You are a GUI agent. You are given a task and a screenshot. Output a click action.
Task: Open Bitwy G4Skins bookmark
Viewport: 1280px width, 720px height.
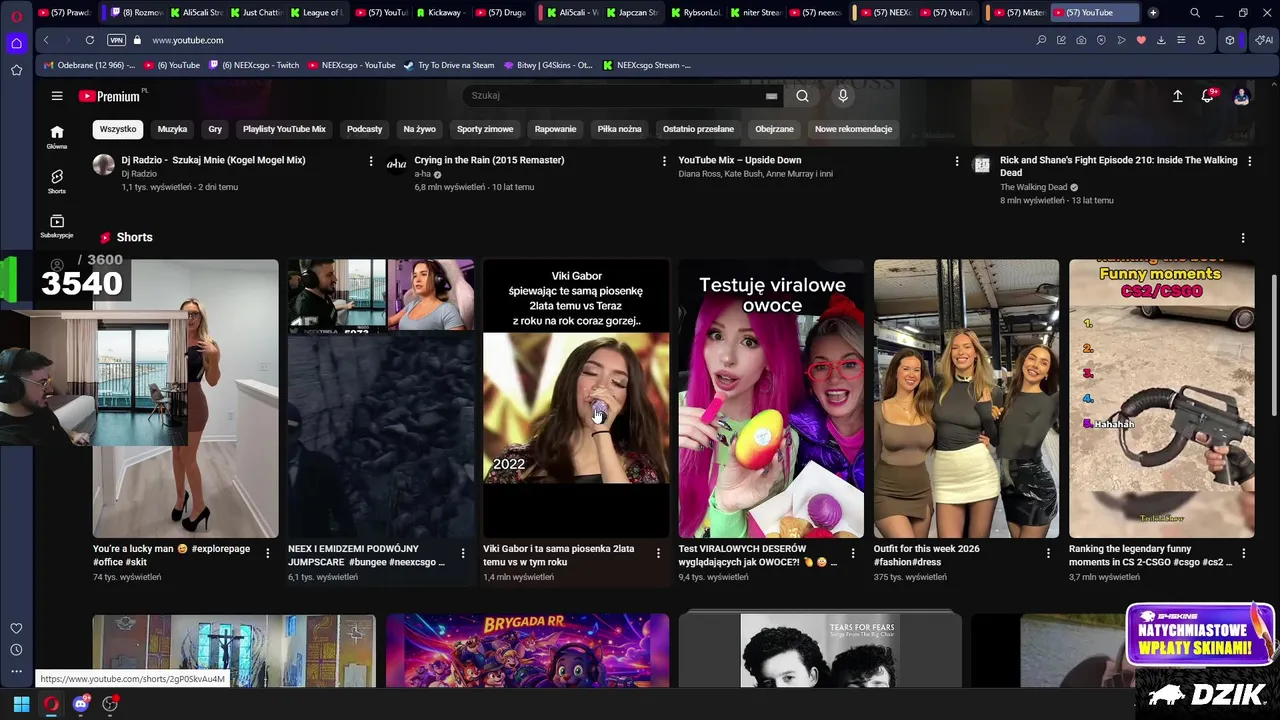click(x=548, y=65)
